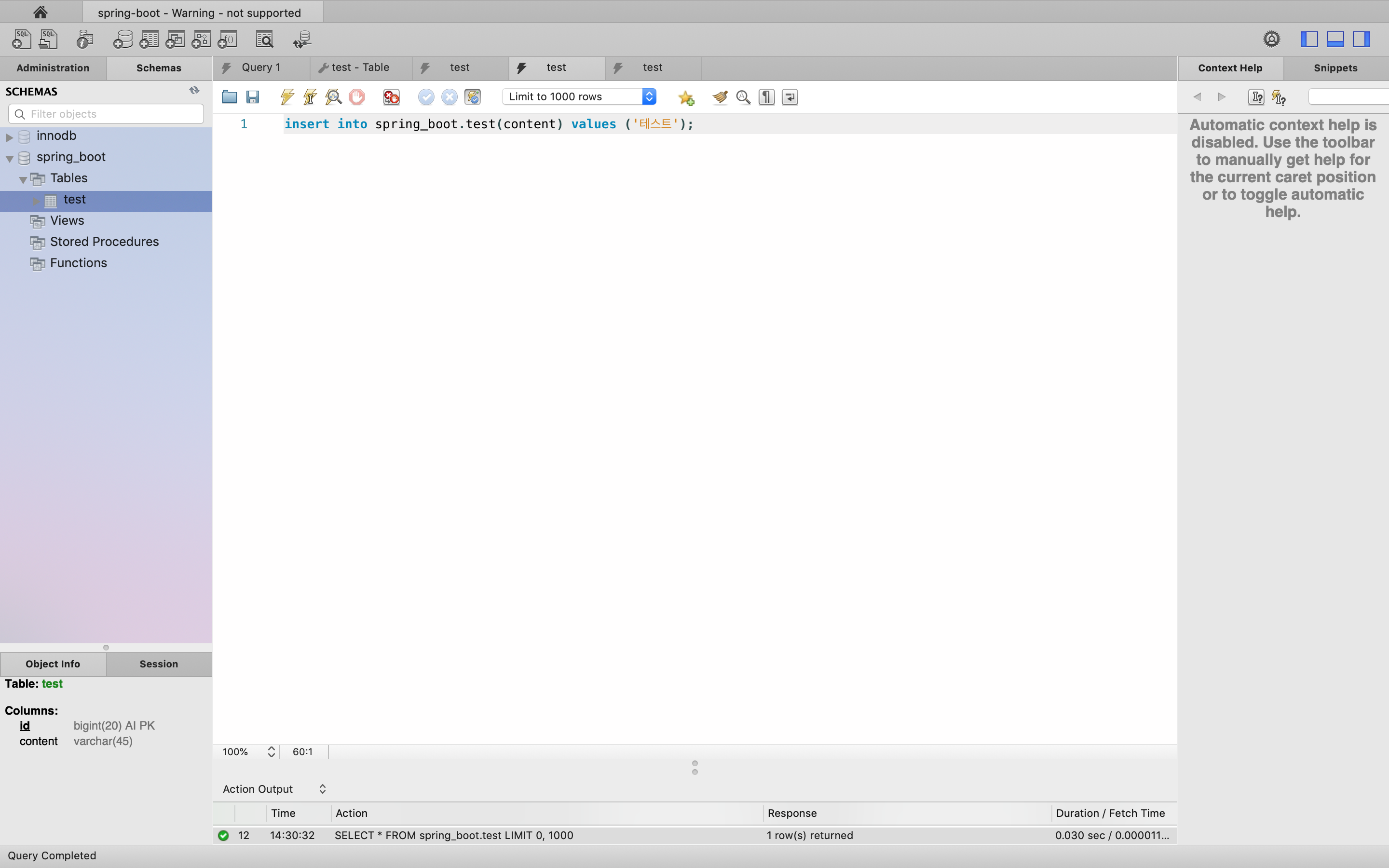1389x868 pixels.
Task: Click the Beautify query broom icon
Action: (720, 97)
